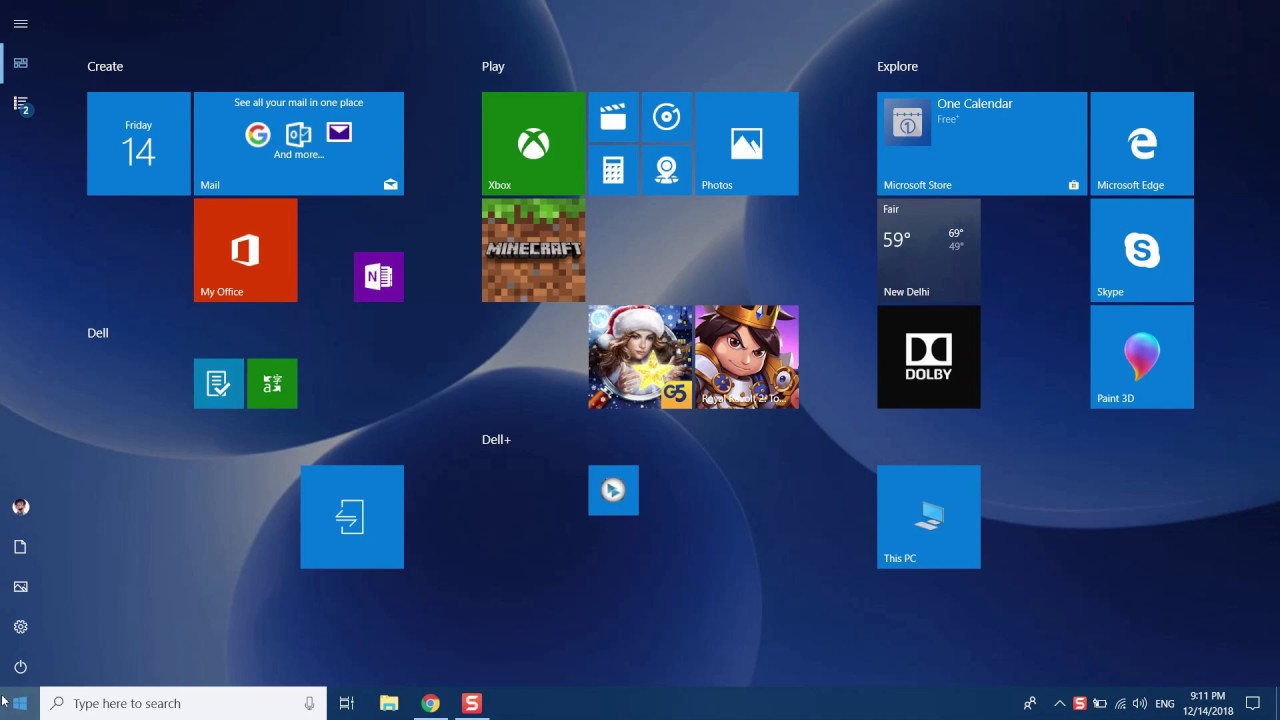Open the Movies & TV clapperboard tile

[x=613, y=117]
